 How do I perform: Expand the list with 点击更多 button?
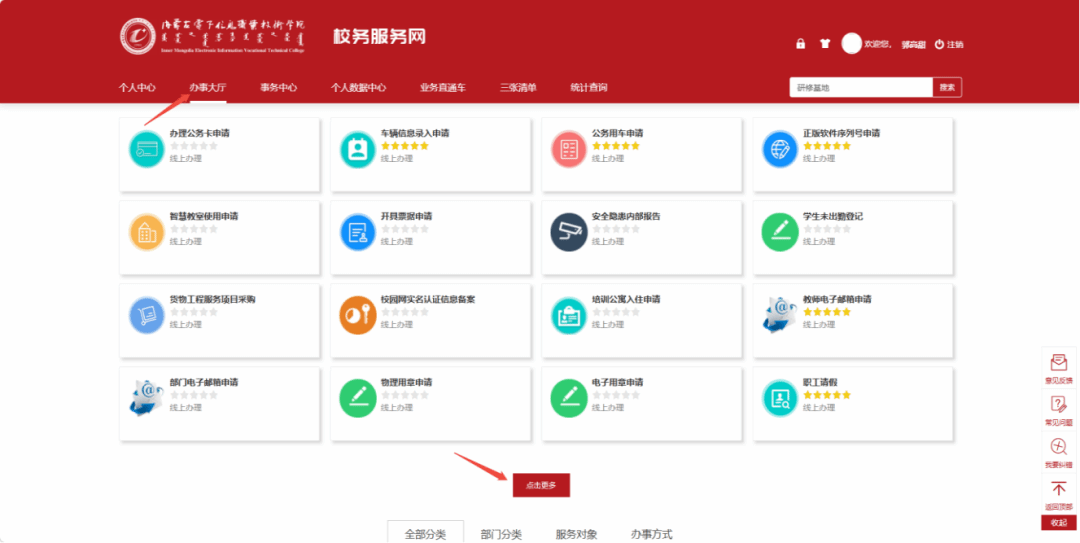pyautogui.click(x=541, y=485)
